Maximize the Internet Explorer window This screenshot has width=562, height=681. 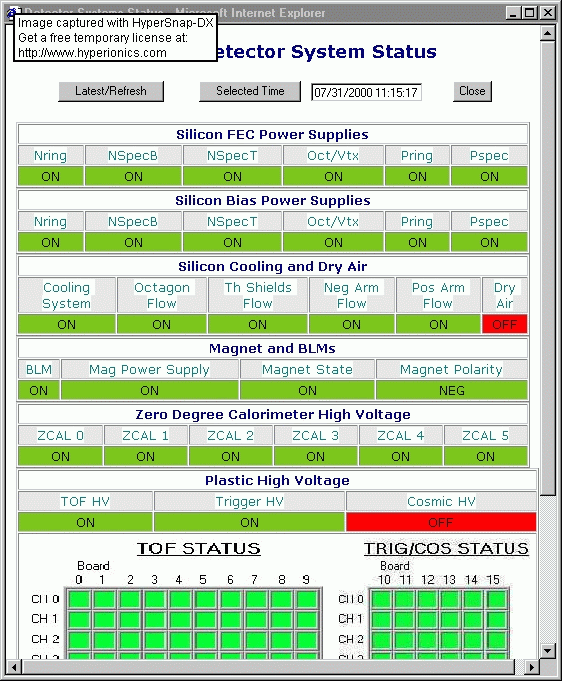coord(529,13)
